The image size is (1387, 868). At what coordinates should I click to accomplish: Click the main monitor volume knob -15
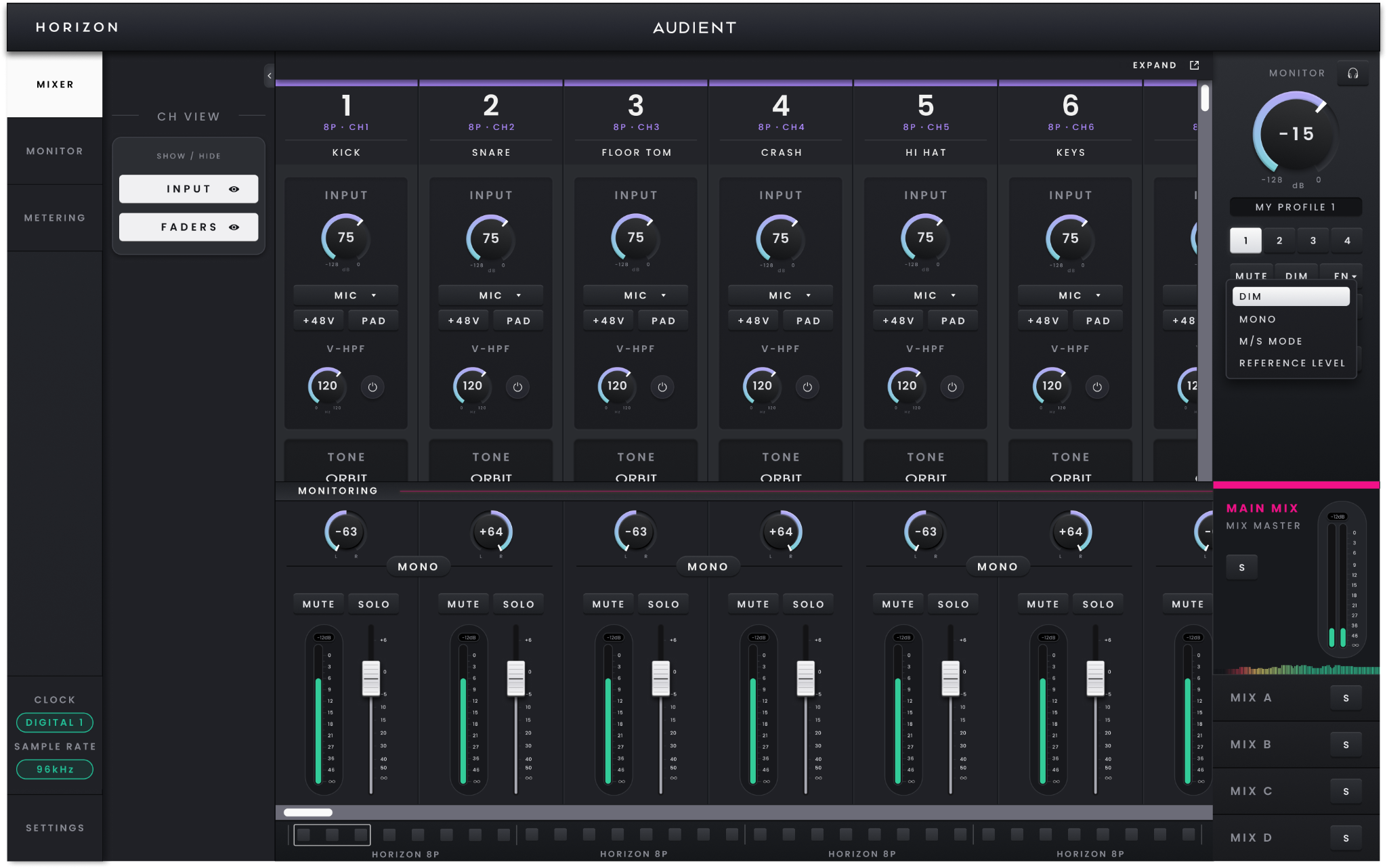point(1296,134)
